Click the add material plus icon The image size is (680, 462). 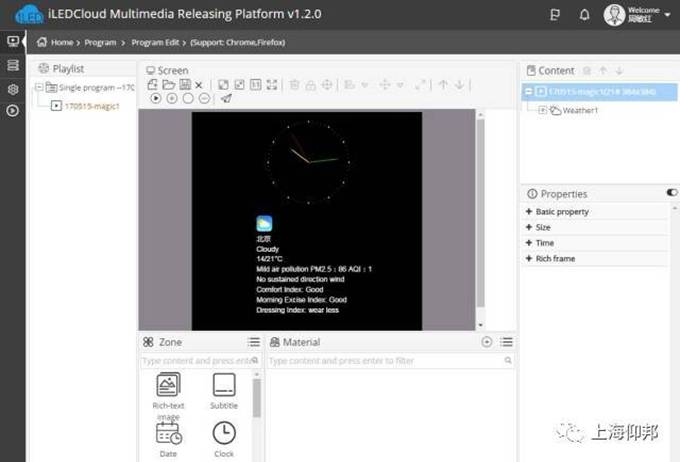(x=487, y=342)
